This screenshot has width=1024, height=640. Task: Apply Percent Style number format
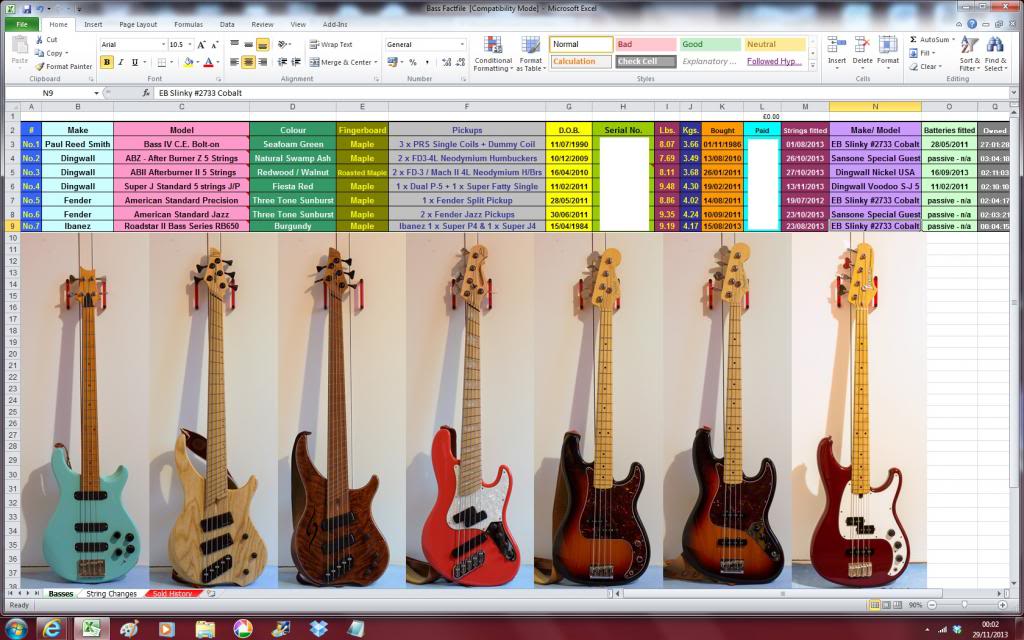click(x=413, y=62)
